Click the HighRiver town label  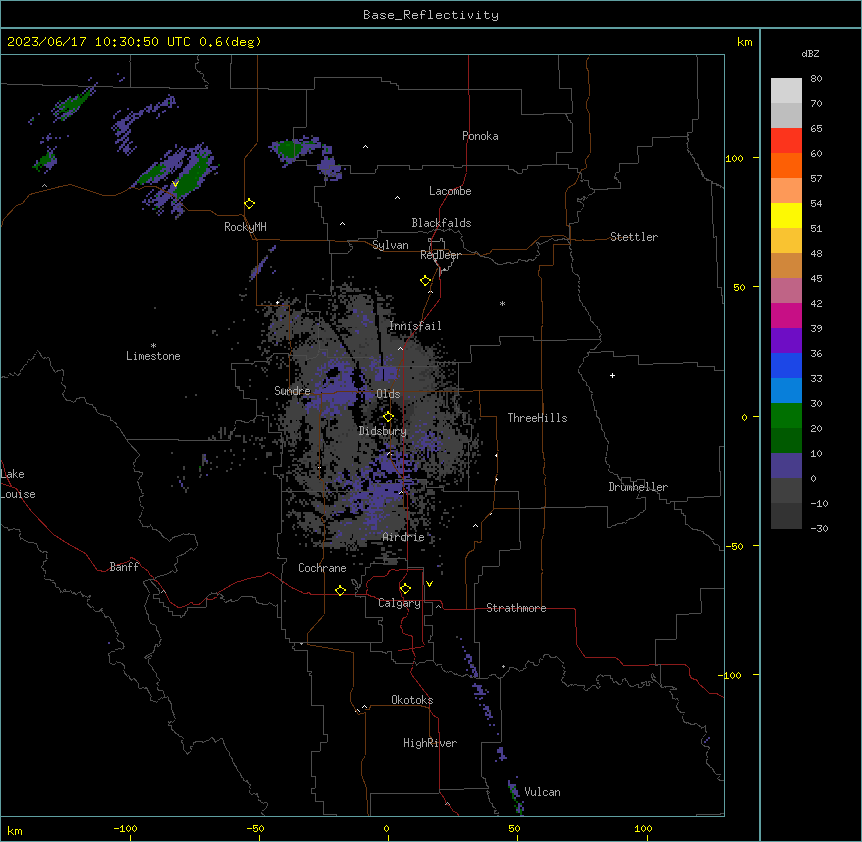(x=430, y=743)
